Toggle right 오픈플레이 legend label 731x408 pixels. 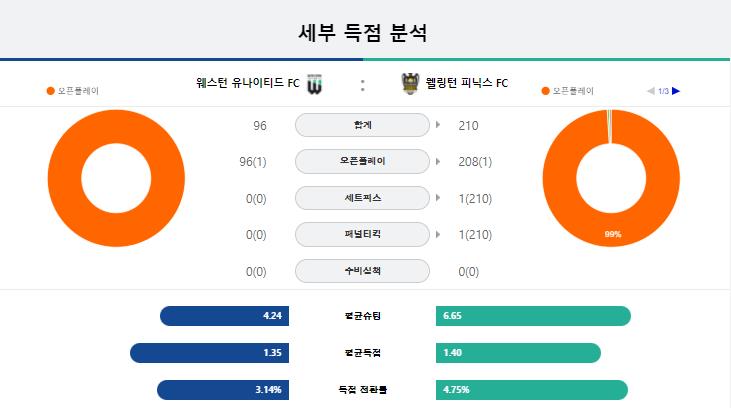573,91
